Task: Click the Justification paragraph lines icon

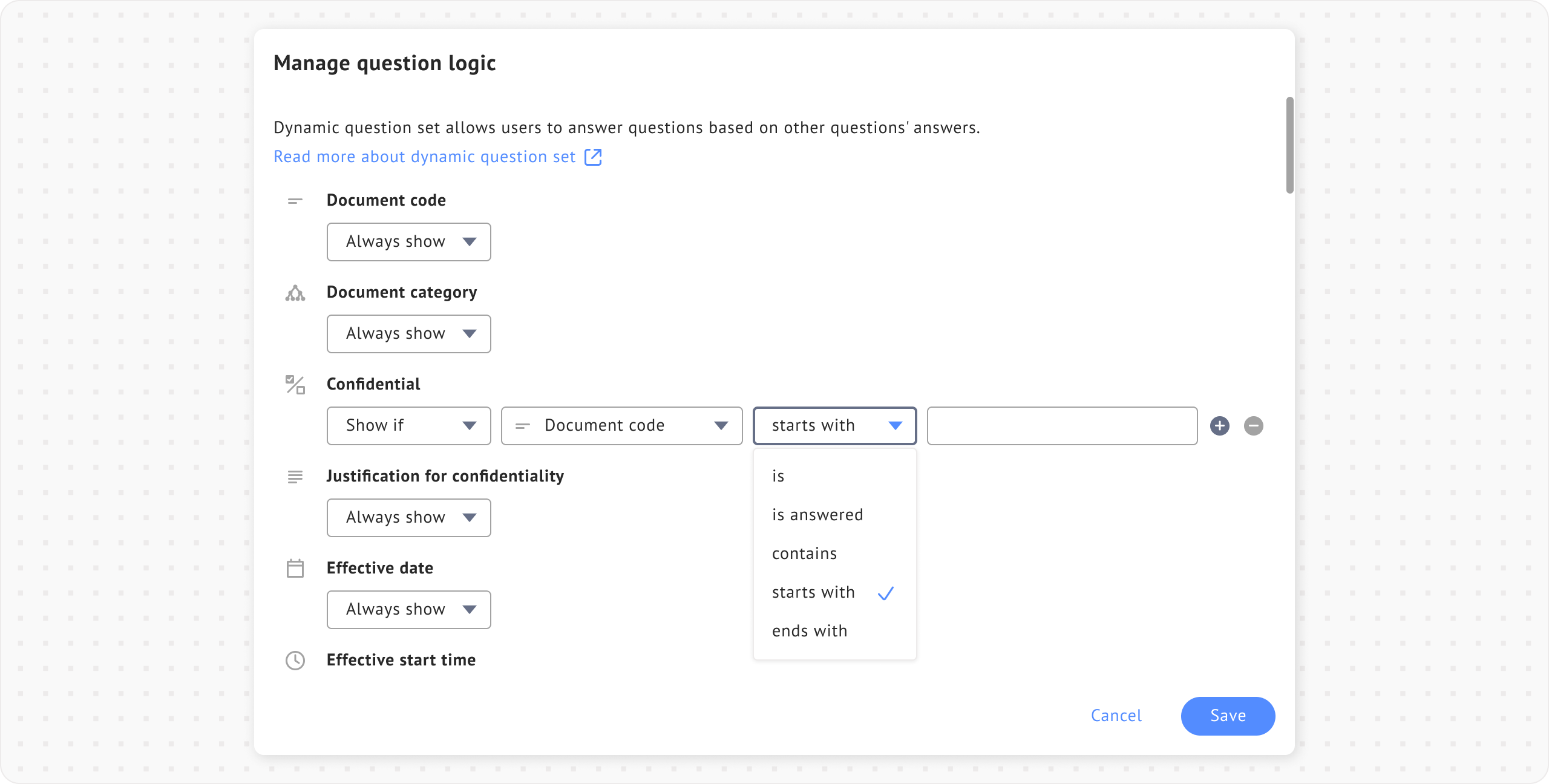Action: pos(295,477)
